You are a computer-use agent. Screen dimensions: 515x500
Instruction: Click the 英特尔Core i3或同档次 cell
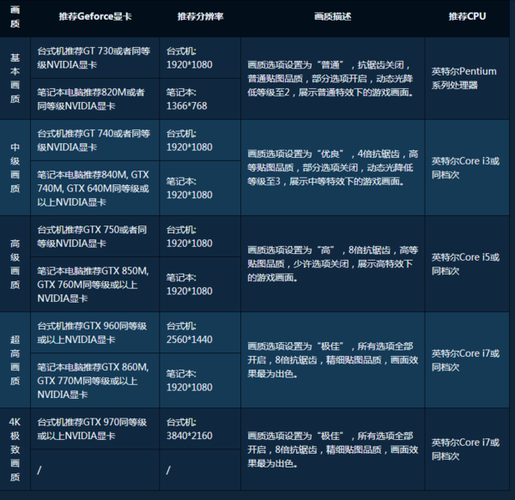click(467, 168)
